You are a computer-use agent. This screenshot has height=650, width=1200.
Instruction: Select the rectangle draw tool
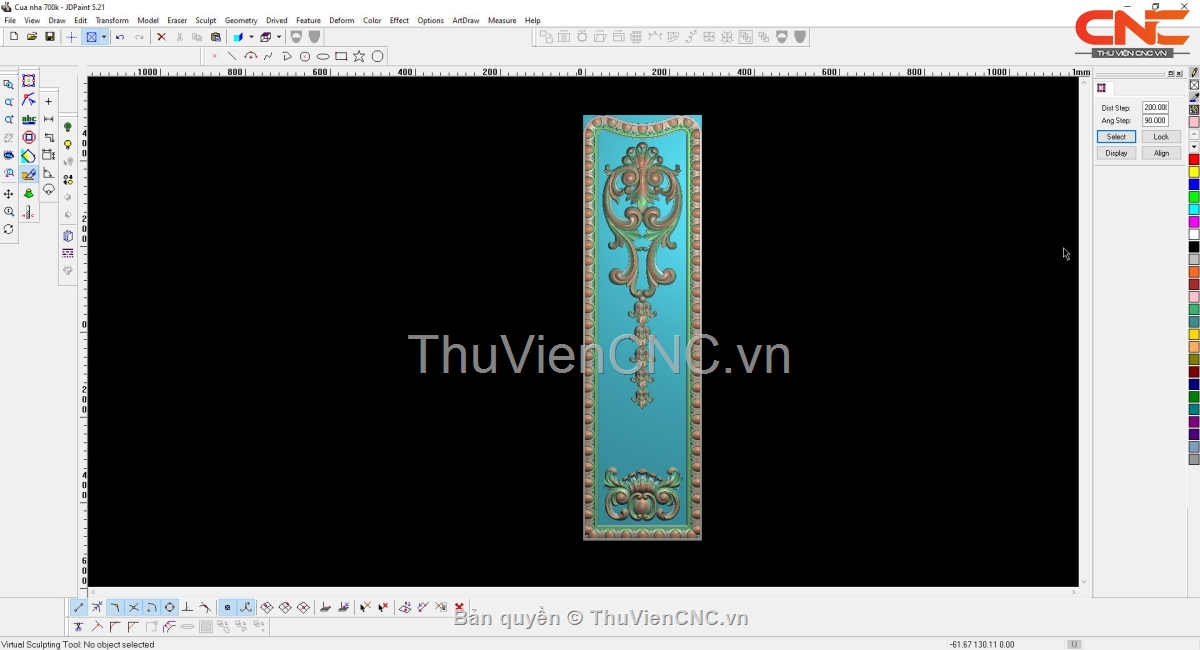pyautogui.click(x=341, y=57)
